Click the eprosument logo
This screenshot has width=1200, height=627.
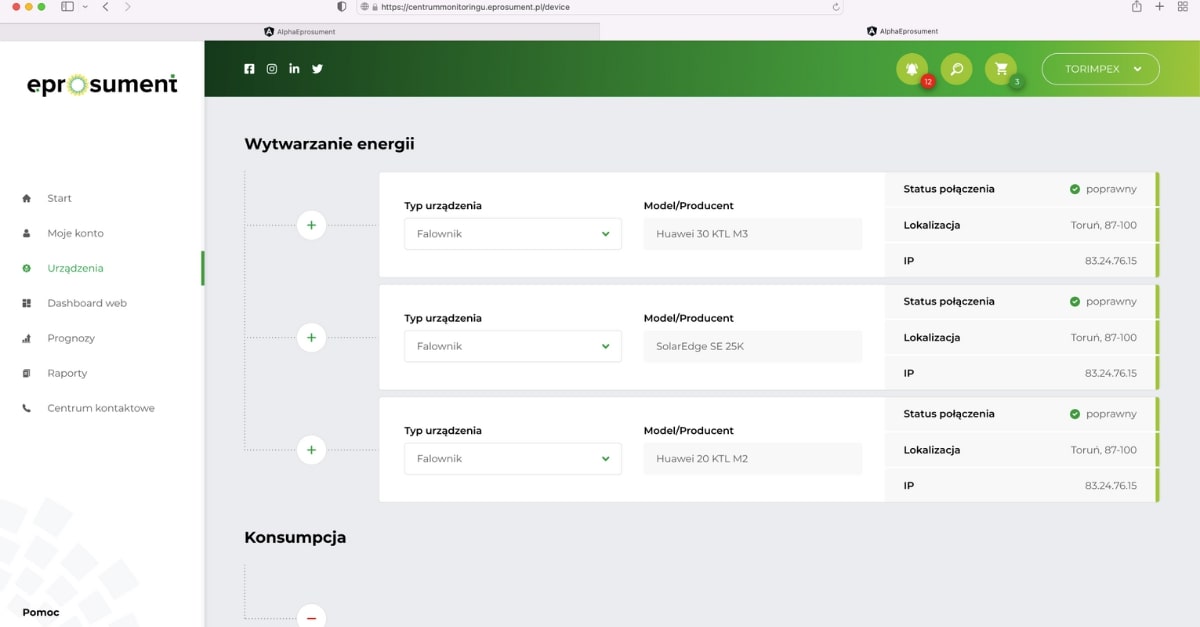pyautogui.click(x=102, y=85)
